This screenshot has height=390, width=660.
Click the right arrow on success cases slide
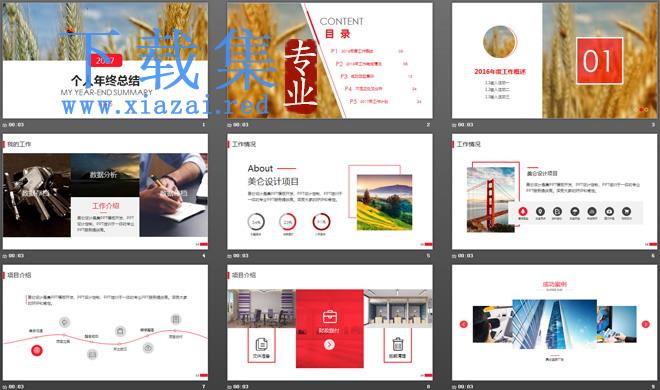click(645, 324)
